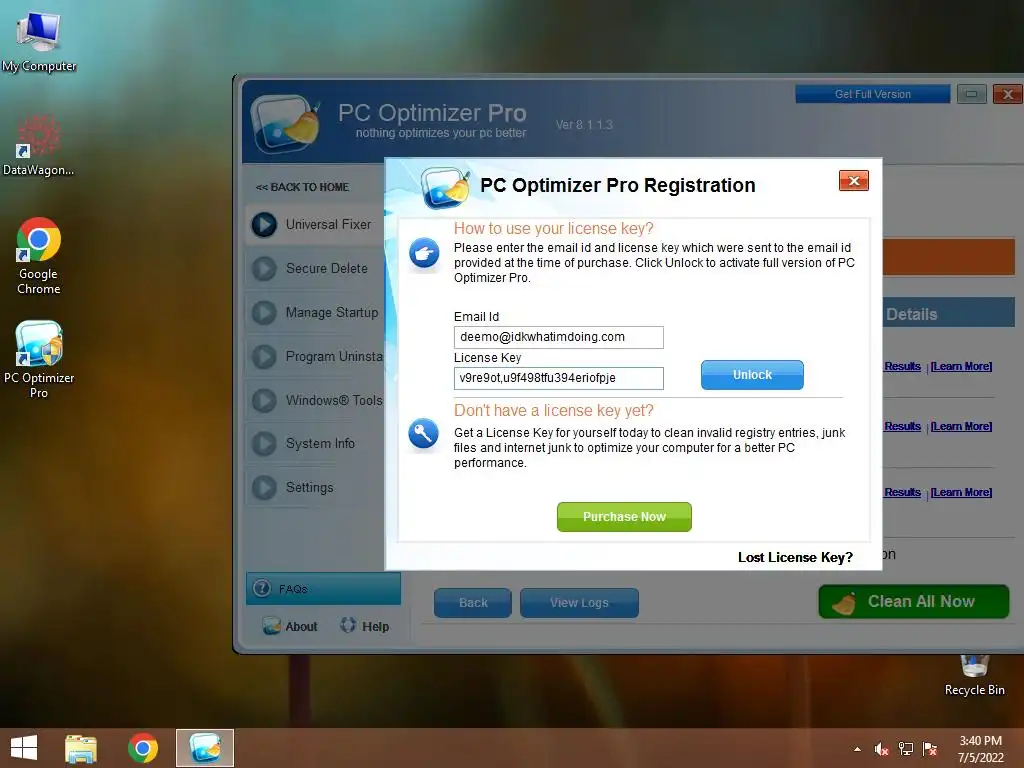Open PC Optimizer Pro desktop shortcut
1024x768 pixels.
(x=39, y=359)
